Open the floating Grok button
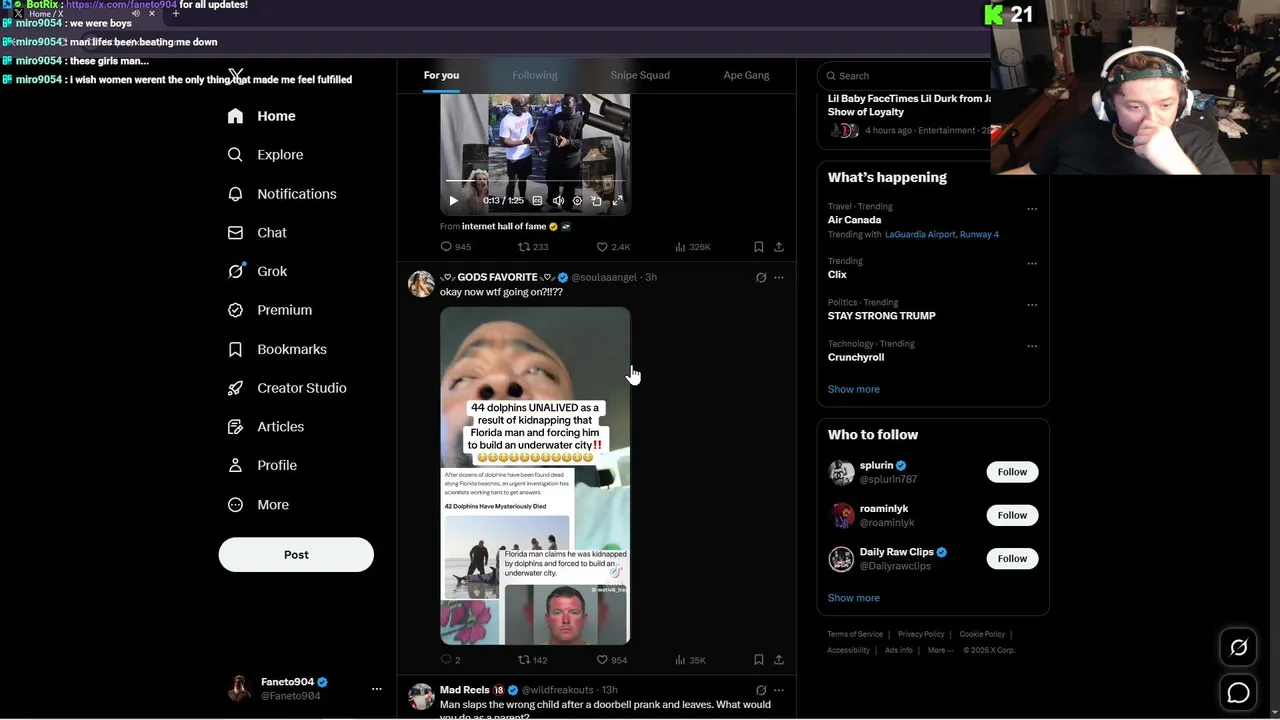Image resolution: width=1280 pixels, height=720 pixels. (x=1238, y=648)
